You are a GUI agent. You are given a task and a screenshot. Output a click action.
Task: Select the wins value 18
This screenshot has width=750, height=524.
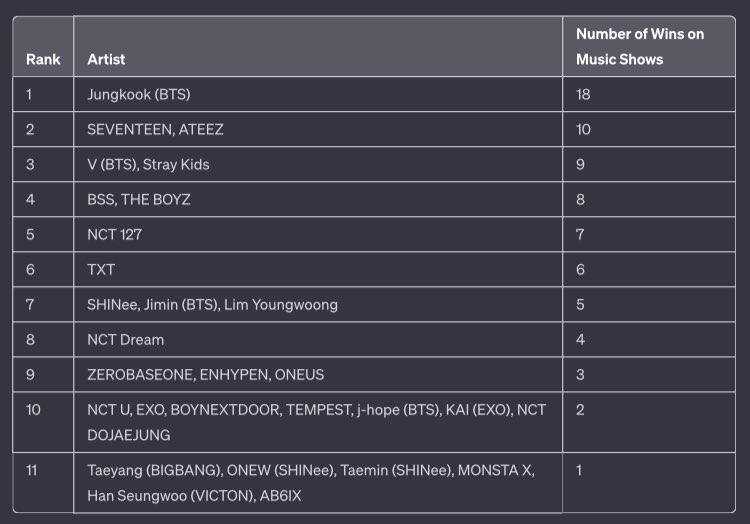pyautogui.click(x=585, y=94)
